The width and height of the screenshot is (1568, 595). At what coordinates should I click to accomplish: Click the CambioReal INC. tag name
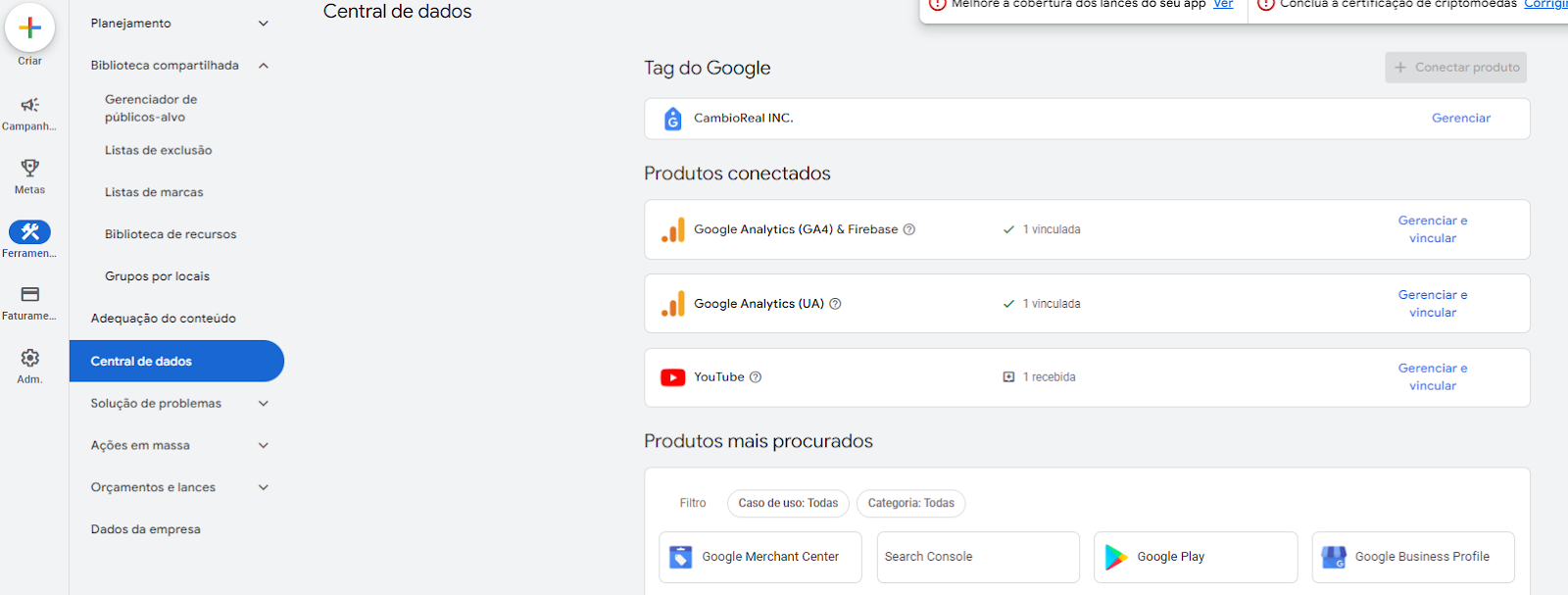(x=744, y=118)
